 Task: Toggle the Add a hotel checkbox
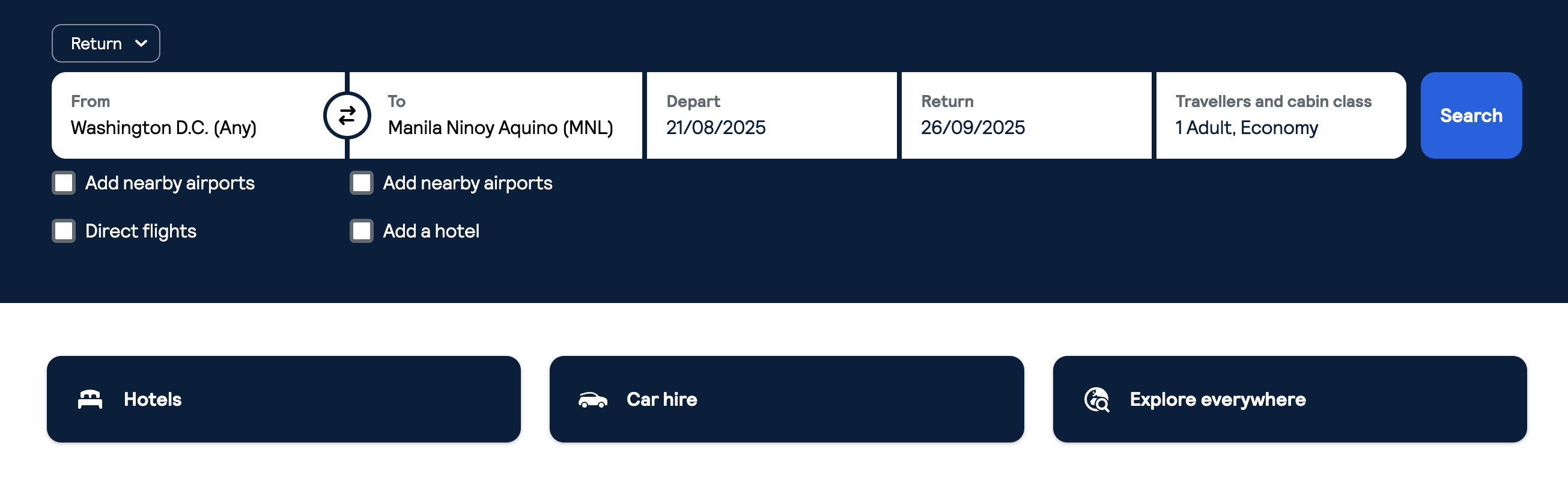(x=362, y=231)
